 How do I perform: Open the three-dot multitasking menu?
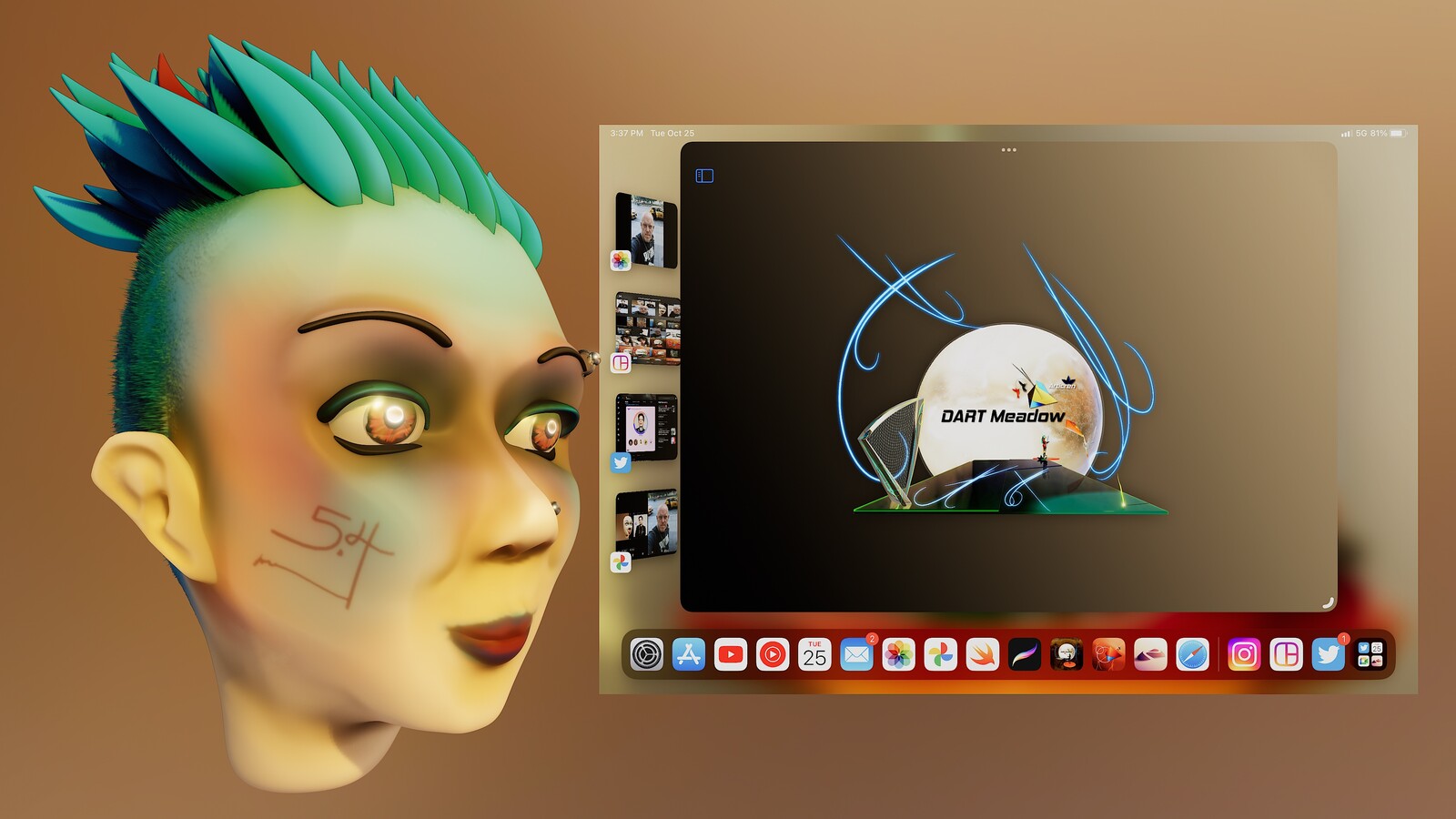click(1008, 150)
